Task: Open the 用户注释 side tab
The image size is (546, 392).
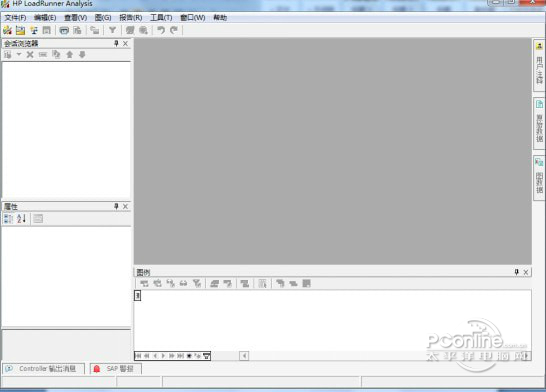Action: pyautogui.click(x=539, y=65)
